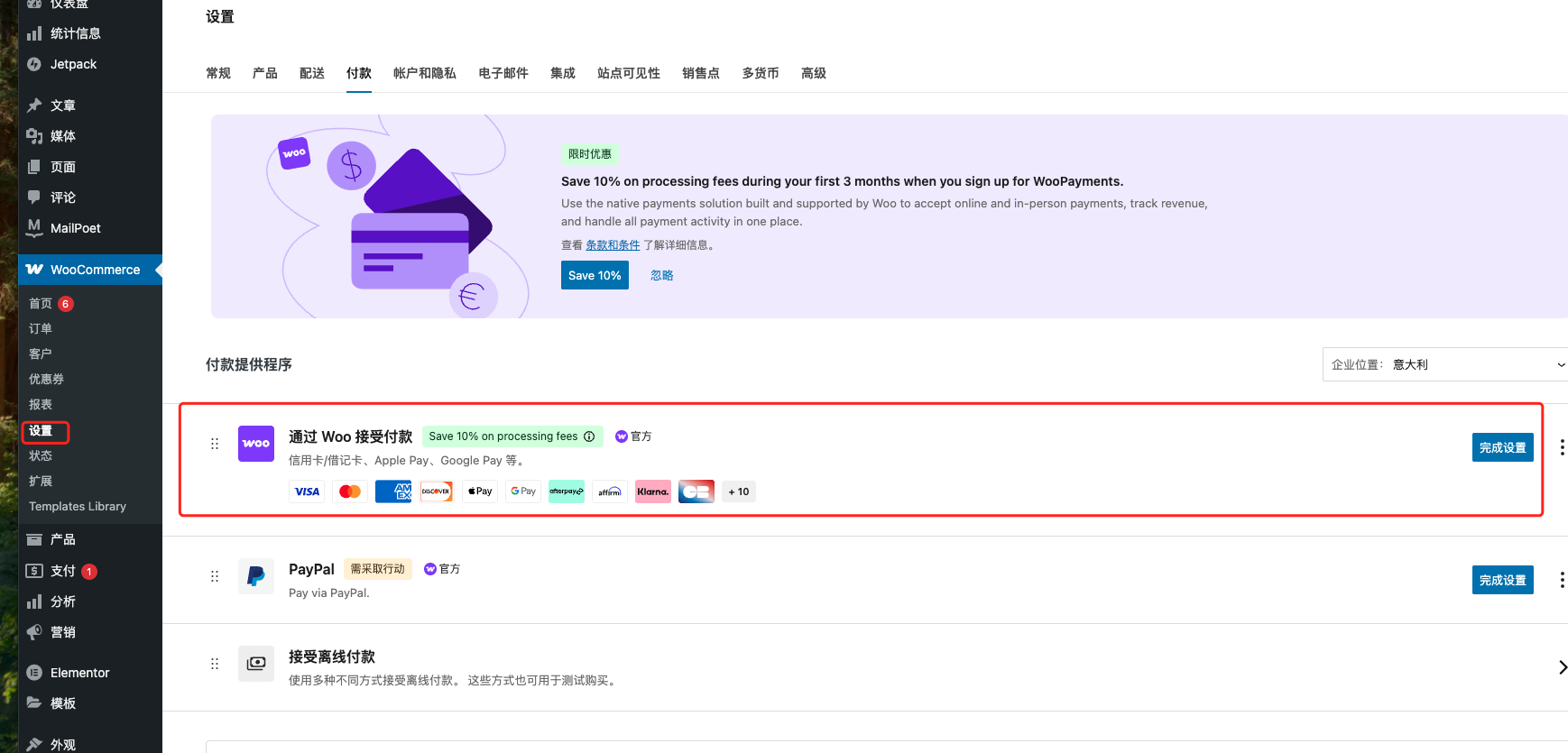Go to Templates Library in sidebar
The width and height of the screenshot is (1568, 753).
[x=78, y=507]
